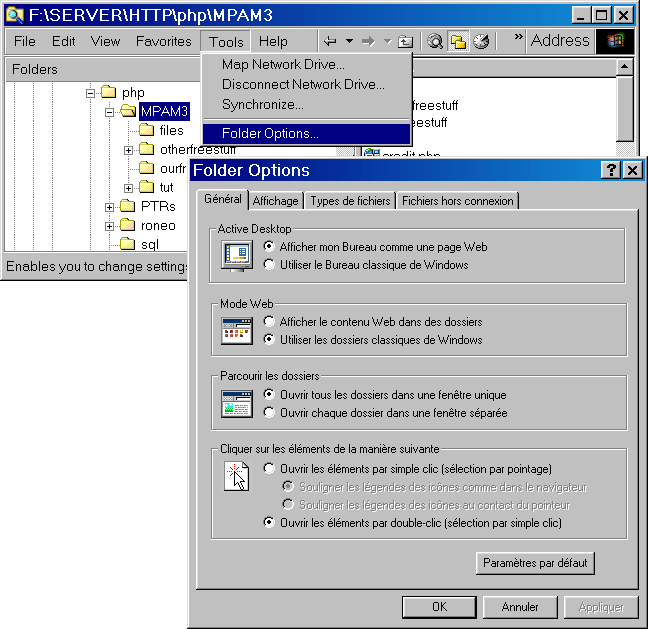Open the View menu

coord(105,41)
